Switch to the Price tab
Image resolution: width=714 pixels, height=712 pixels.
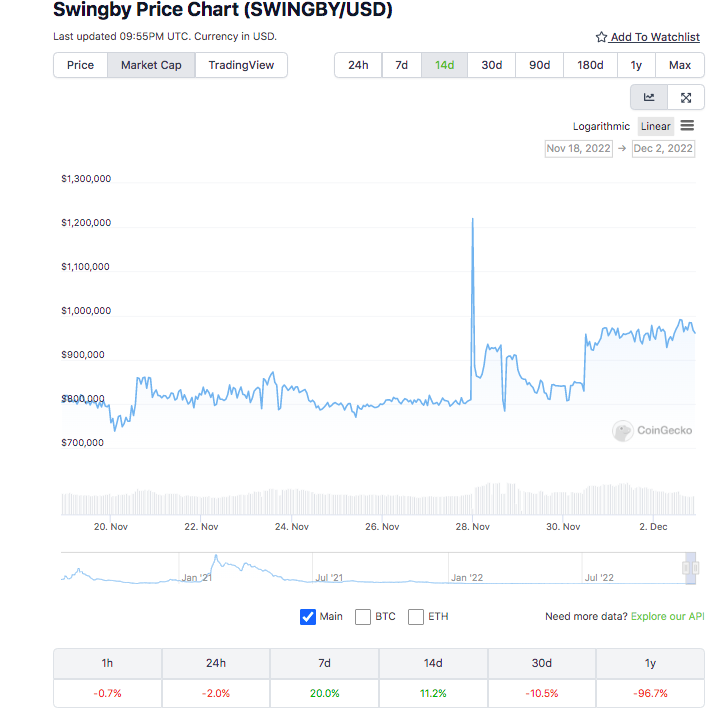(x=80, y=65)
